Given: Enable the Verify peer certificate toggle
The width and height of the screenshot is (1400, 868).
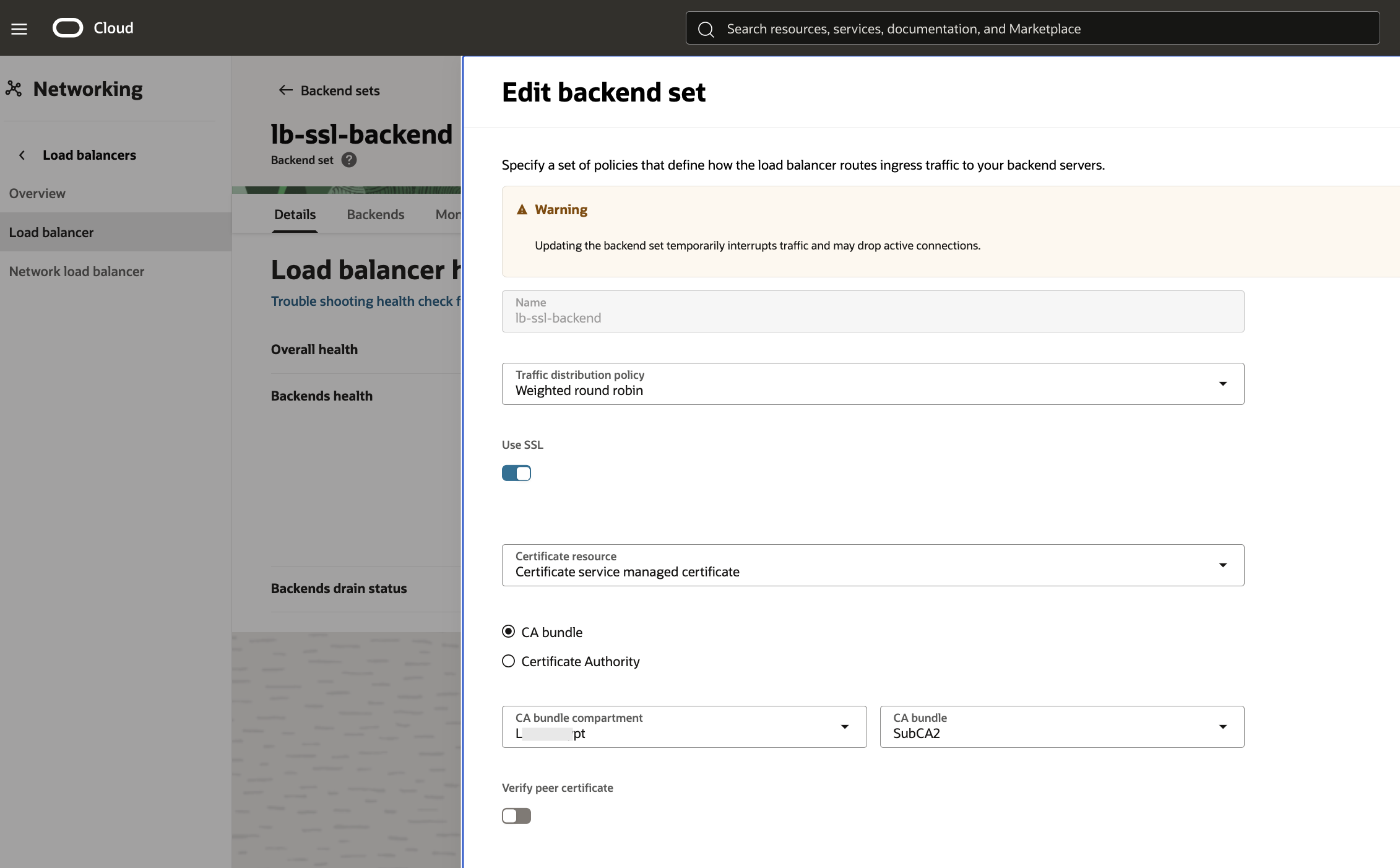Looking at the screenshot, I should [516, 815].
